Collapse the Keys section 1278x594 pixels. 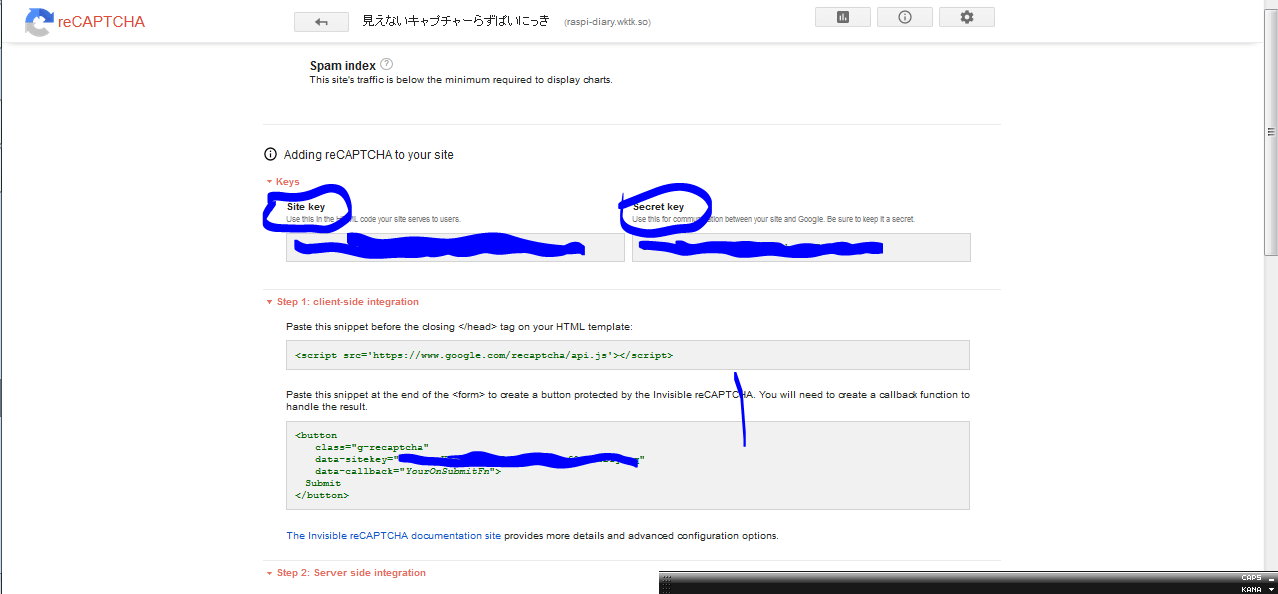(x=283, y=182)
